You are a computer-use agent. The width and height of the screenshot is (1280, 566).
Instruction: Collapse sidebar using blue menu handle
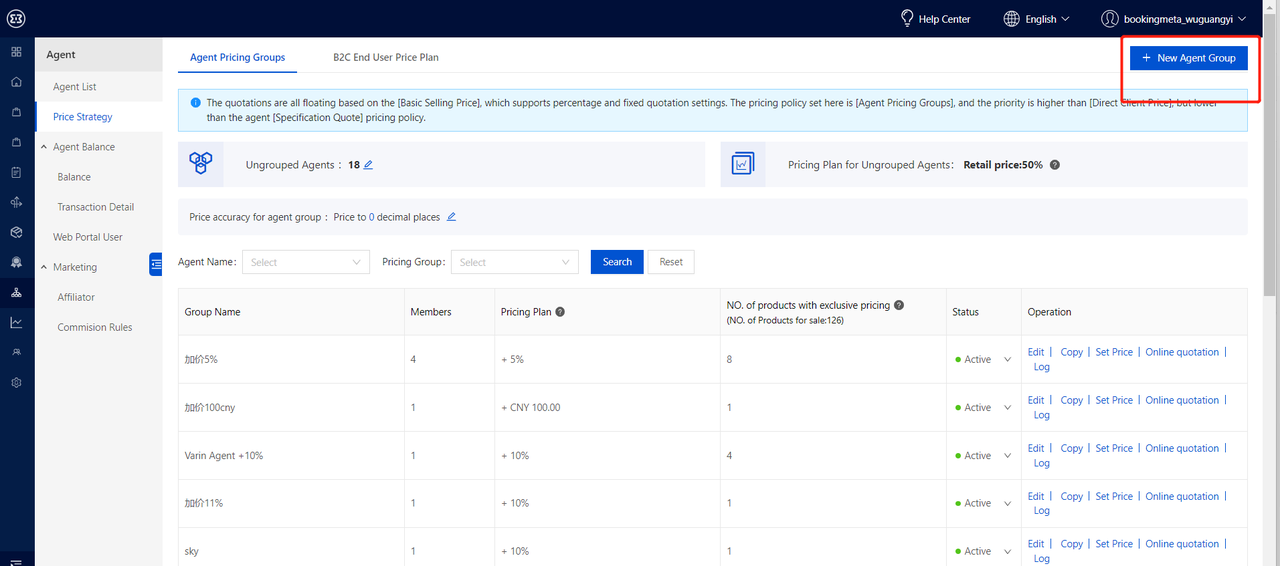155,264
